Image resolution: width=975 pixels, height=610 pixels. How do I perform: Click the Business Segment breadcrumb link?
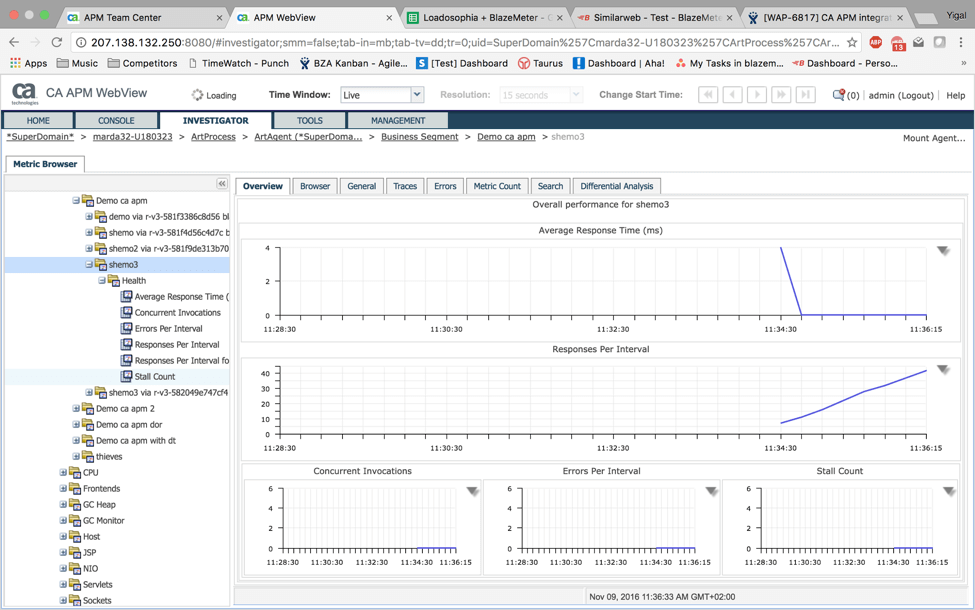[x=420, y=137]
